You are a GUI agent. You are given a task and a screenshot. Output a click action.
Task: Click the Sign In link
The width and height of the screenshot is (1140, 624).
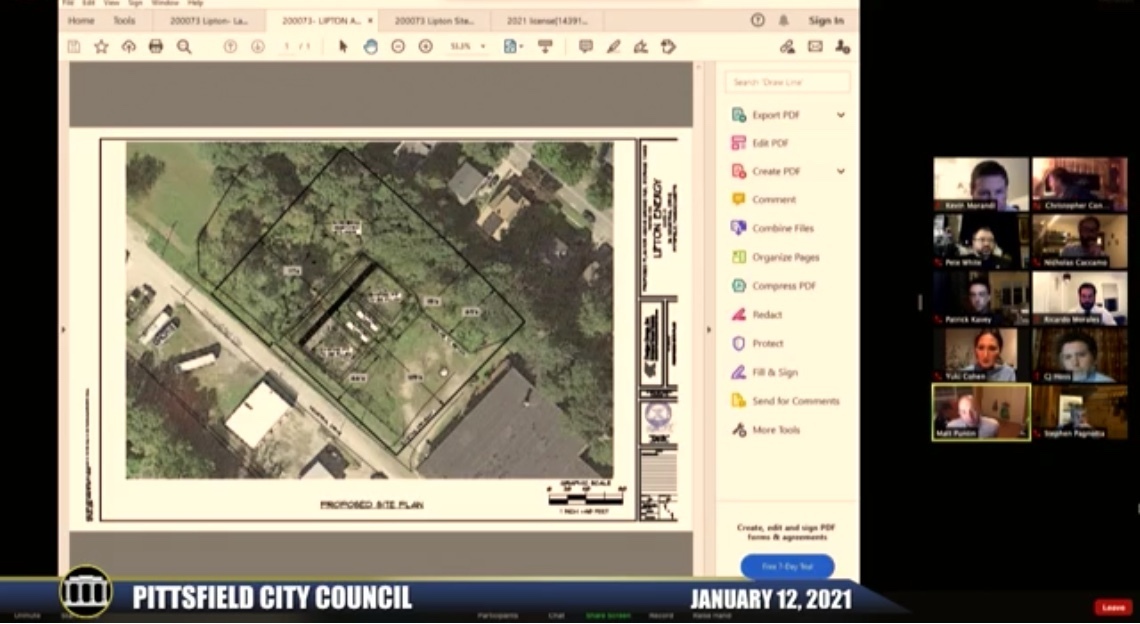tap(825, 20)
